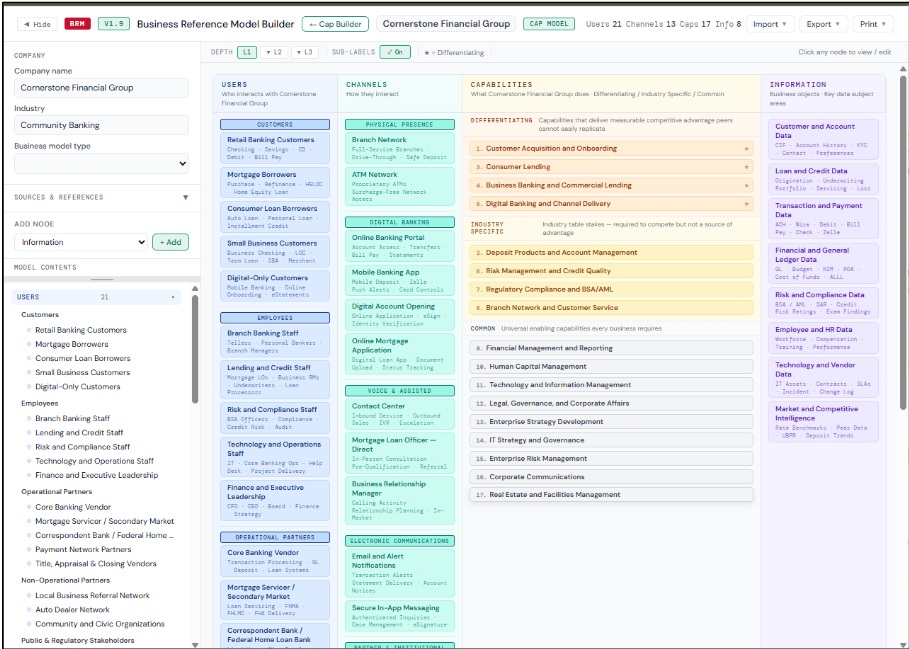
Task: Open Risk and Compliance Data information card
Action: pyautogui.click(x=823, y=302)
